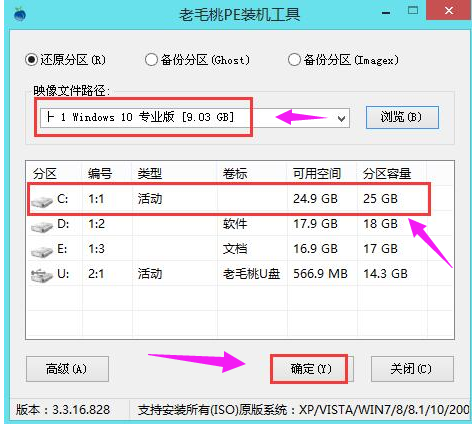Click the 映像文件路径 label
The height and width of the screenshot is (424, 472).
71,90
